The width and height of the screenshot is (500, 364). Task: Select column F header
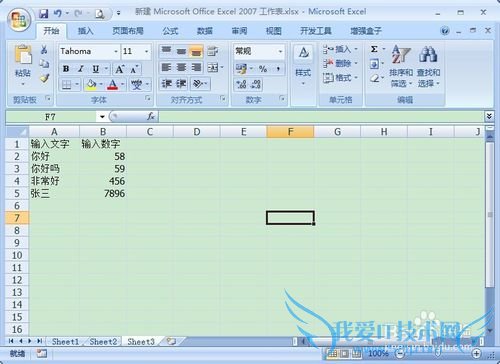coord(290,132)
